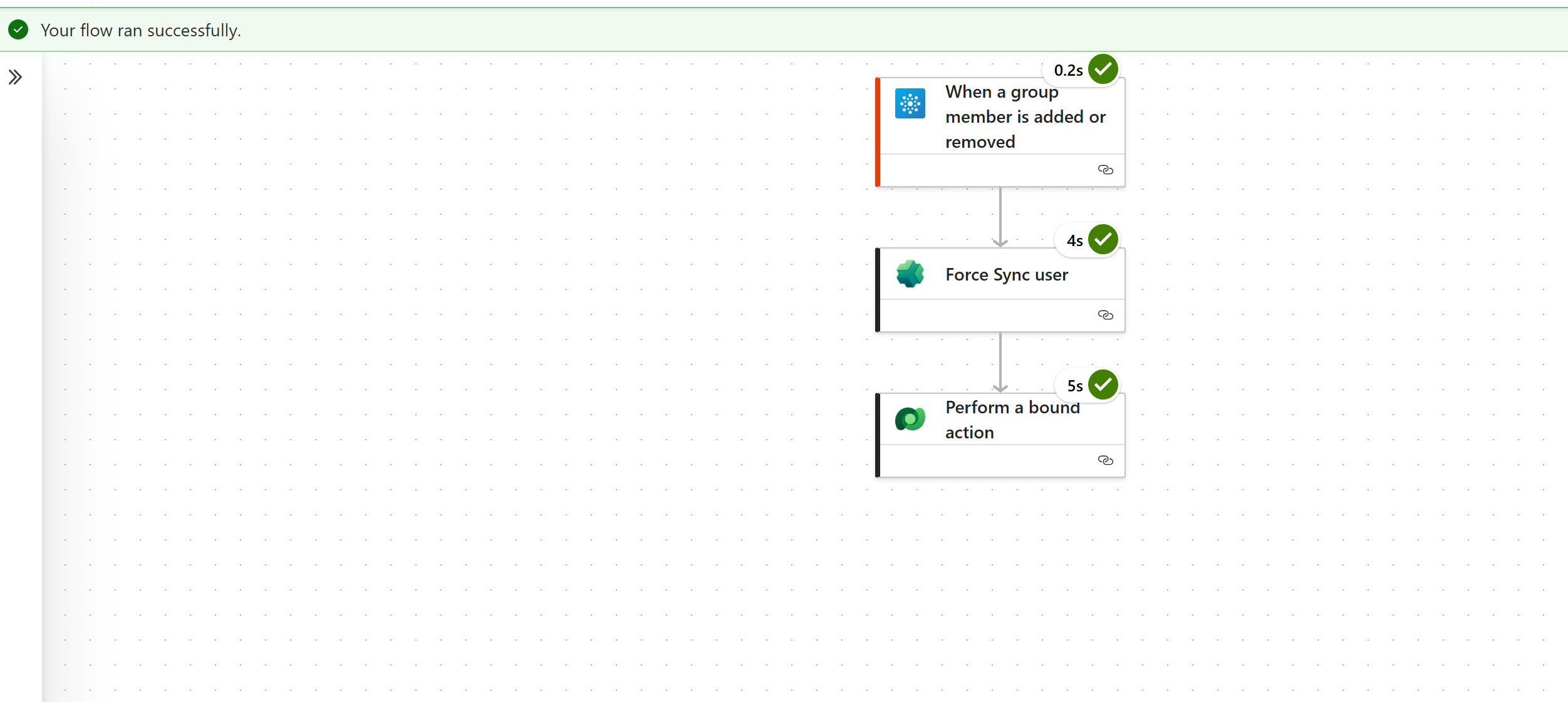Click the 5s duration badge
The height and width of the screenshot is (702, 1568).
click(x=1074, y=386)
